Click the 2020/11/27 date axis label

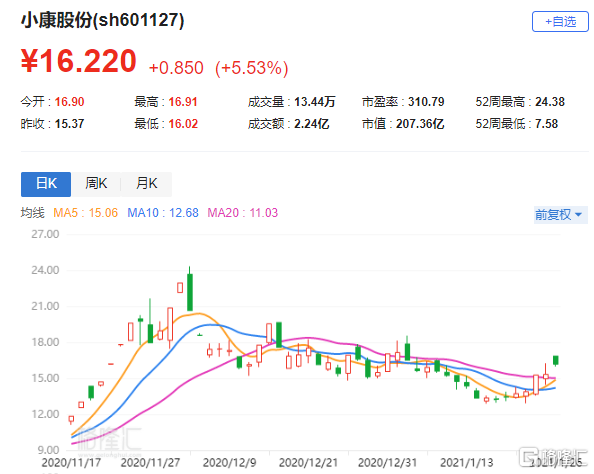click(x=150, y=463)
